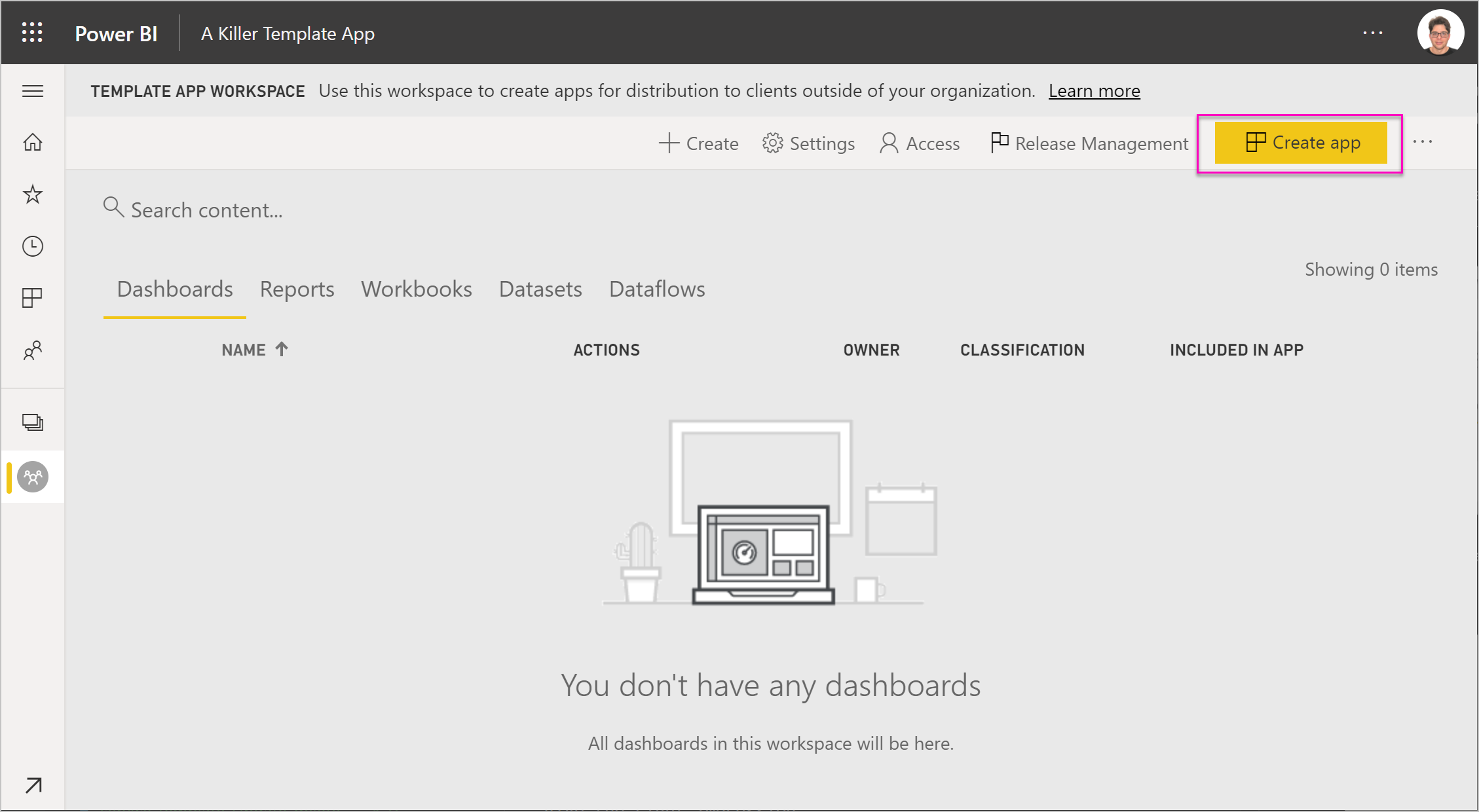This screenshot has height=812, width=1479.
Task: Follow the Learn more link
Action: pyautogui.click(x=1094, y=91)
